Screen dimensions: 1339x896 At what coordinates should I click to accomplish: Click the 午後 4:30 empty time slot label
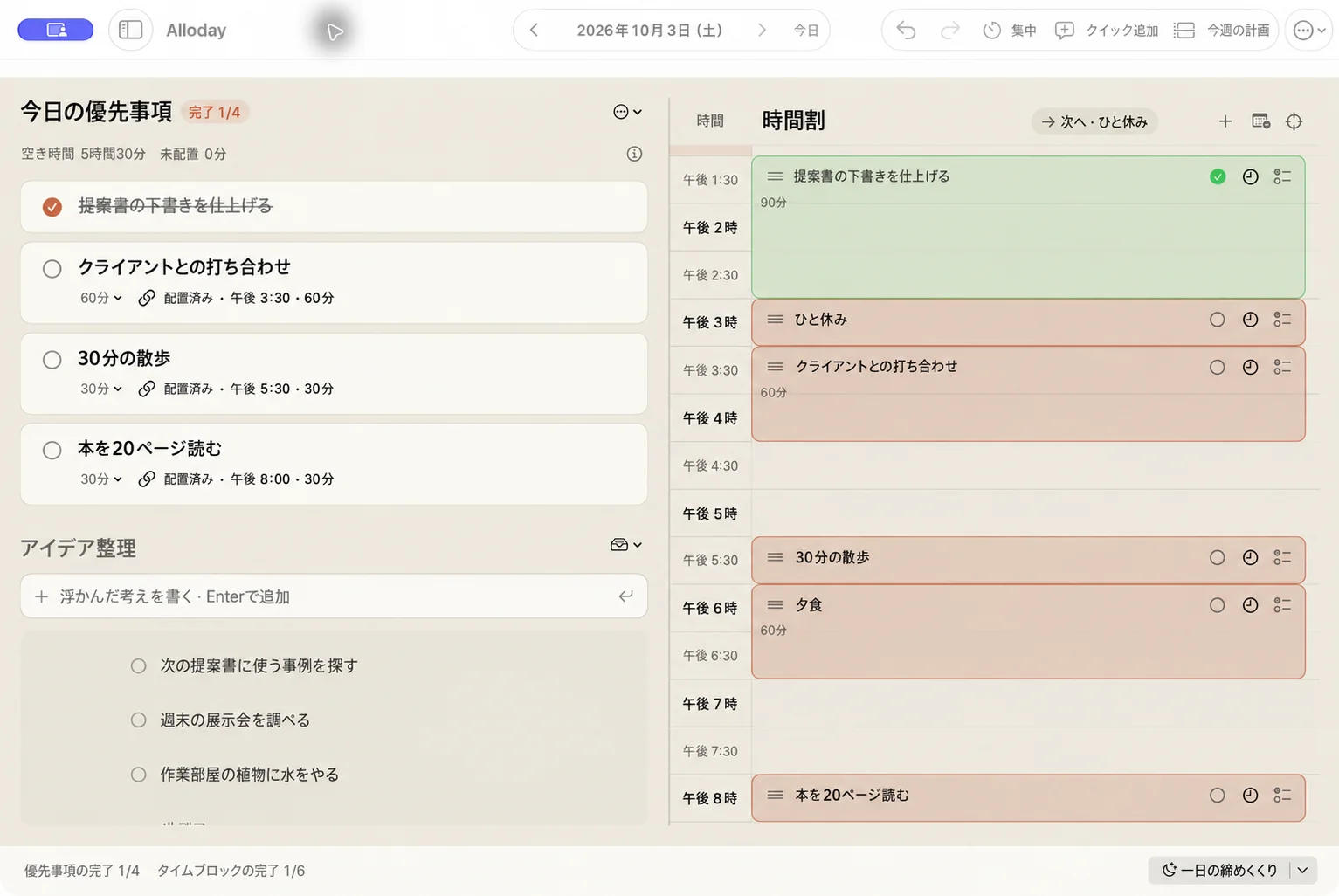711,465
